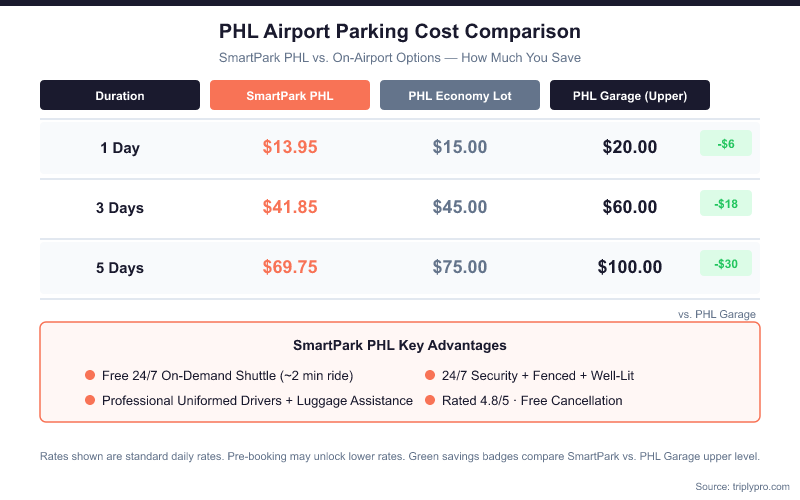Click the SmartPark 5 Days price $69.75

(290, 267)
